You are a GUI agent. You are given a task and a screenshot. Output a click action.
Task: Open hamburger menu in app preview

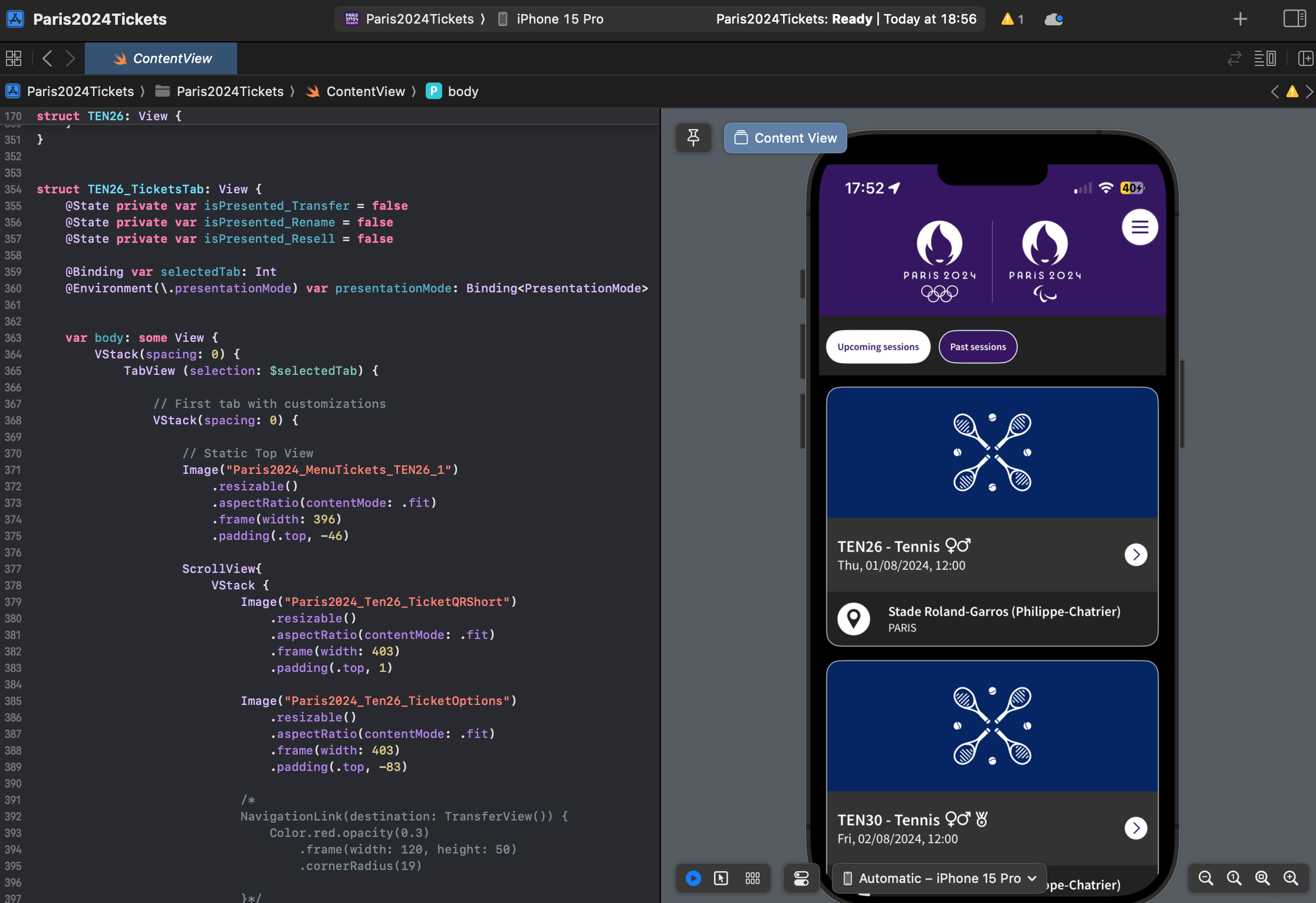click(x=1139, y=227)
